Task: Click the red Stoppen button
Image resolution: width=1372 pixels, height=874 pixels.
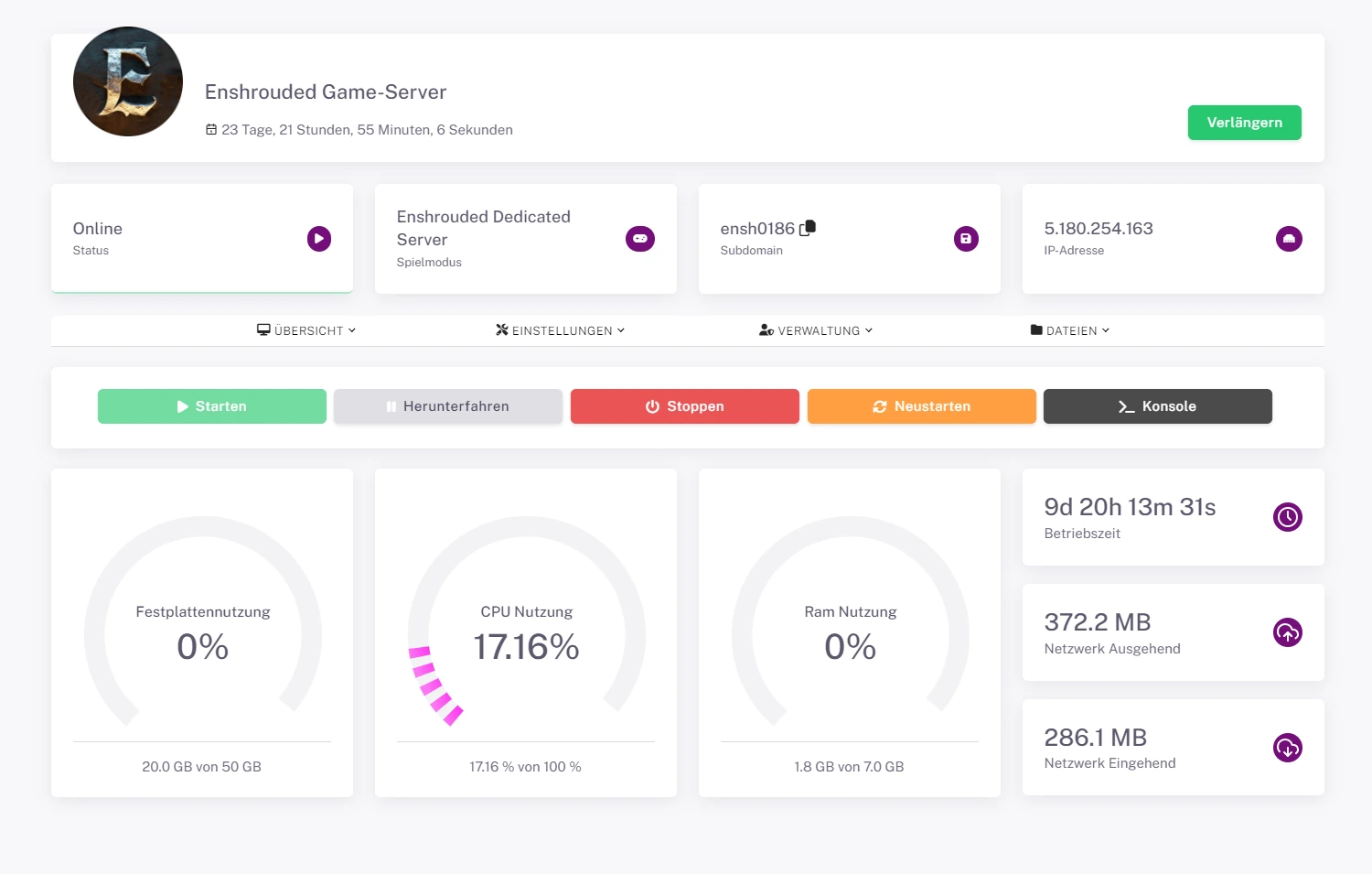Action: 685,406
